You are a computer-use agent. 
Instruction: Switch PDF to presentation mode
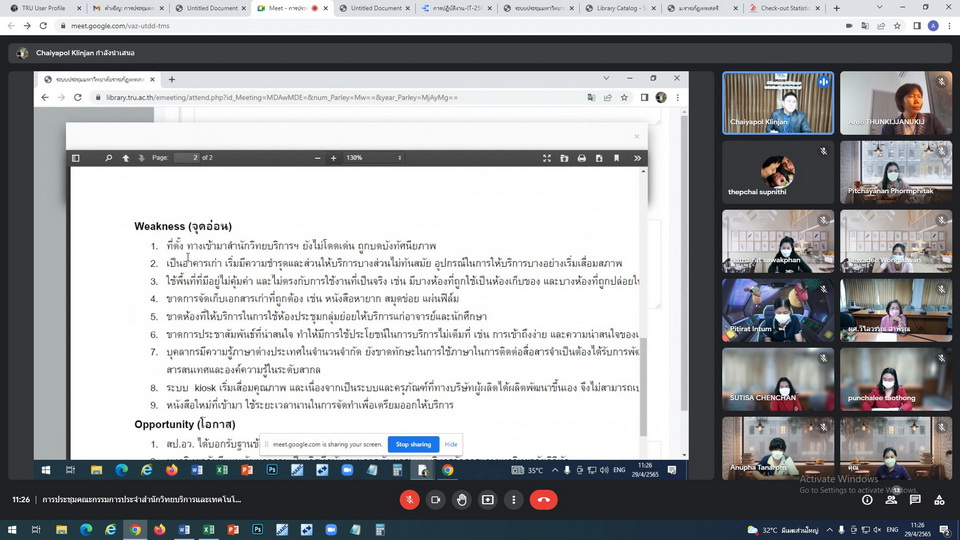pyautogui.click(x=547, y=158)
